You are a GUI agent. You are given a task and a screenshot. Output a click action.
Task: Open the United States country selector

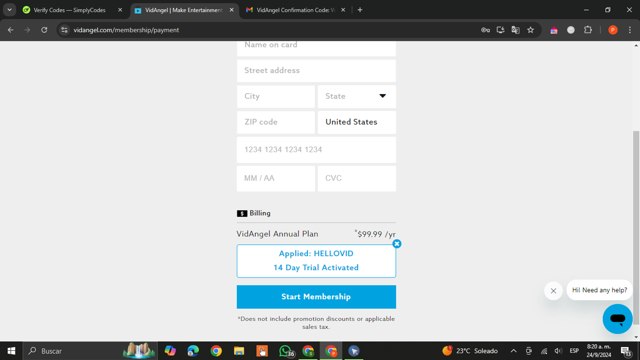(357, 122)
